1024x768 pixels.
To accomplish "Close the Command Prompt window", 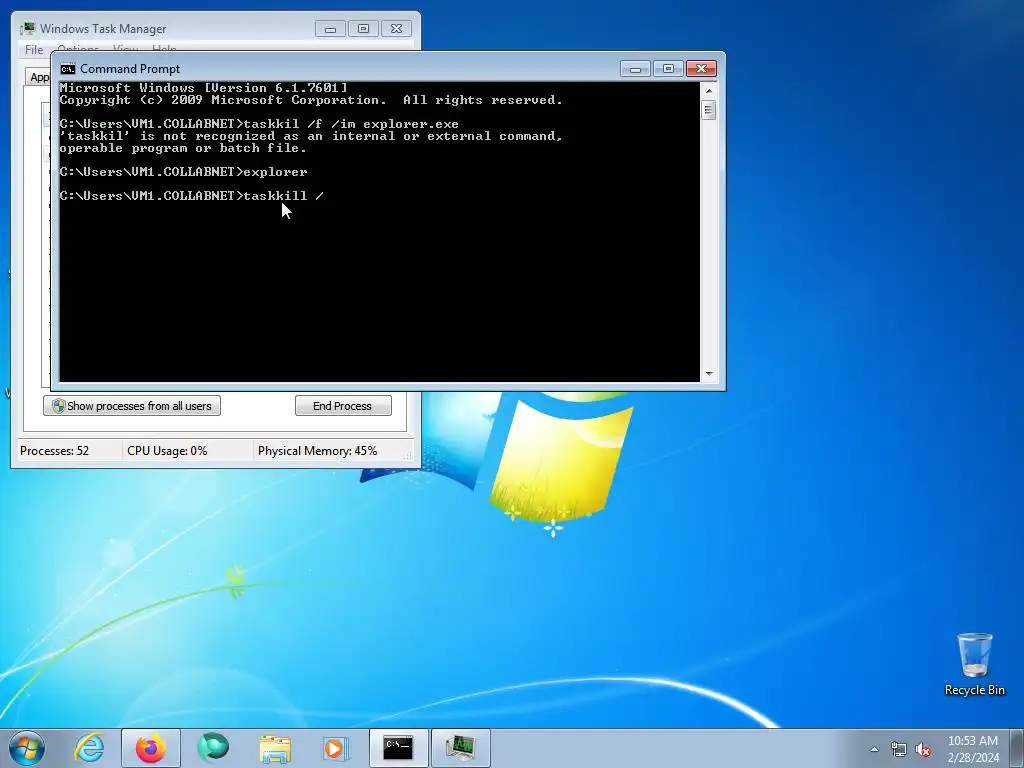I will 701,69.
